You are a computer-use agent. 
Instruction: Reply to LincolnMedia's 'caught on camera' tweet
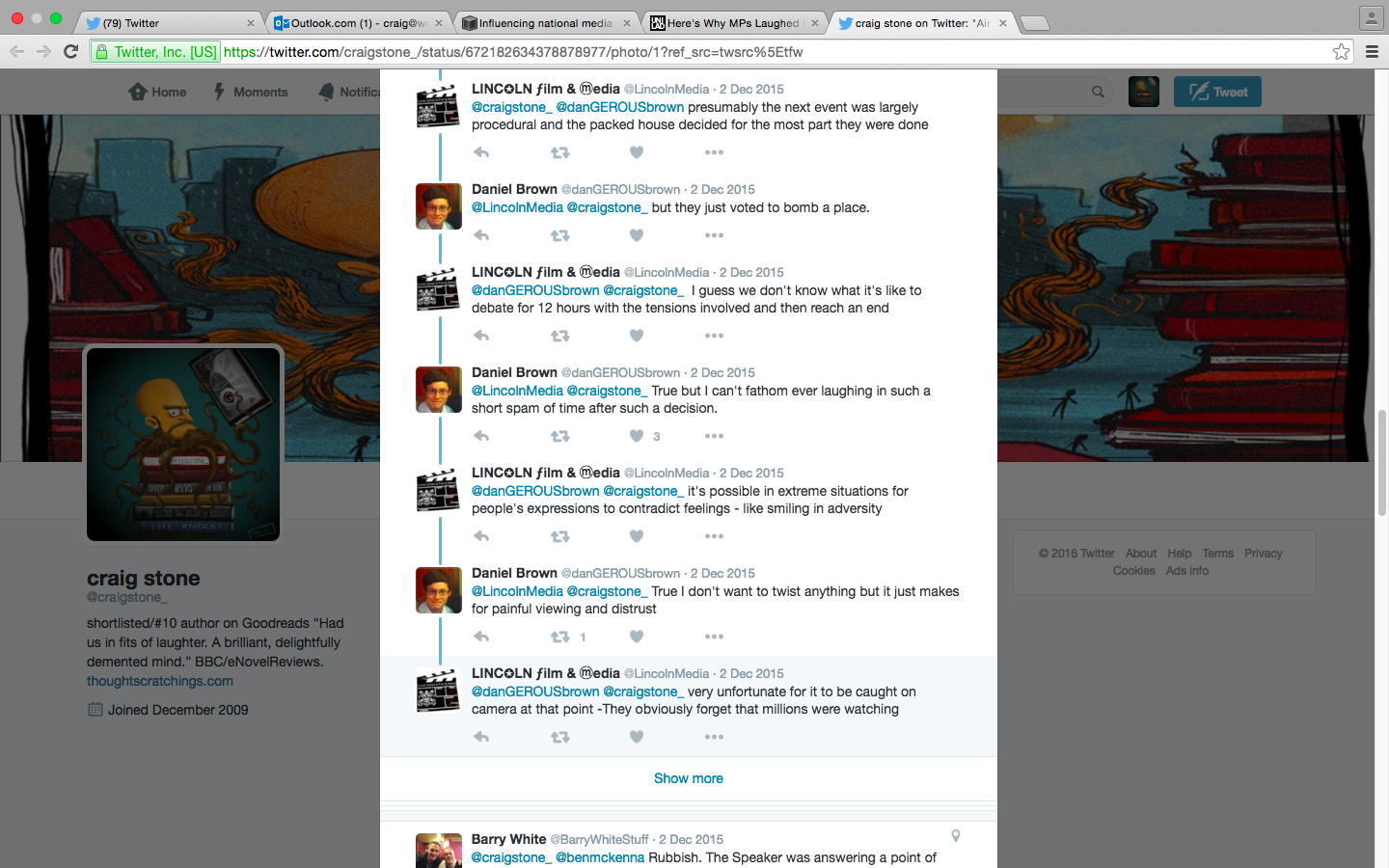pos(481,737)
